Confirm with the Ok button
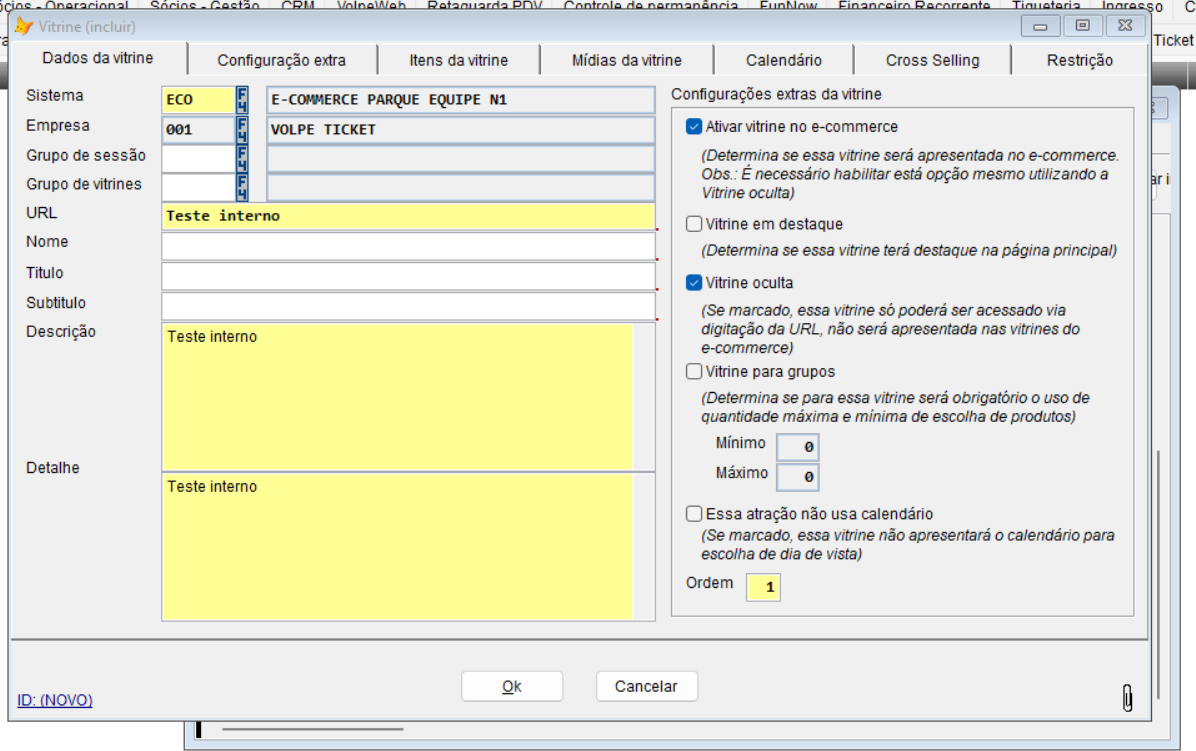Image resolution: width=1196 pixels, height=751 pixels. (x=512, y=686)
